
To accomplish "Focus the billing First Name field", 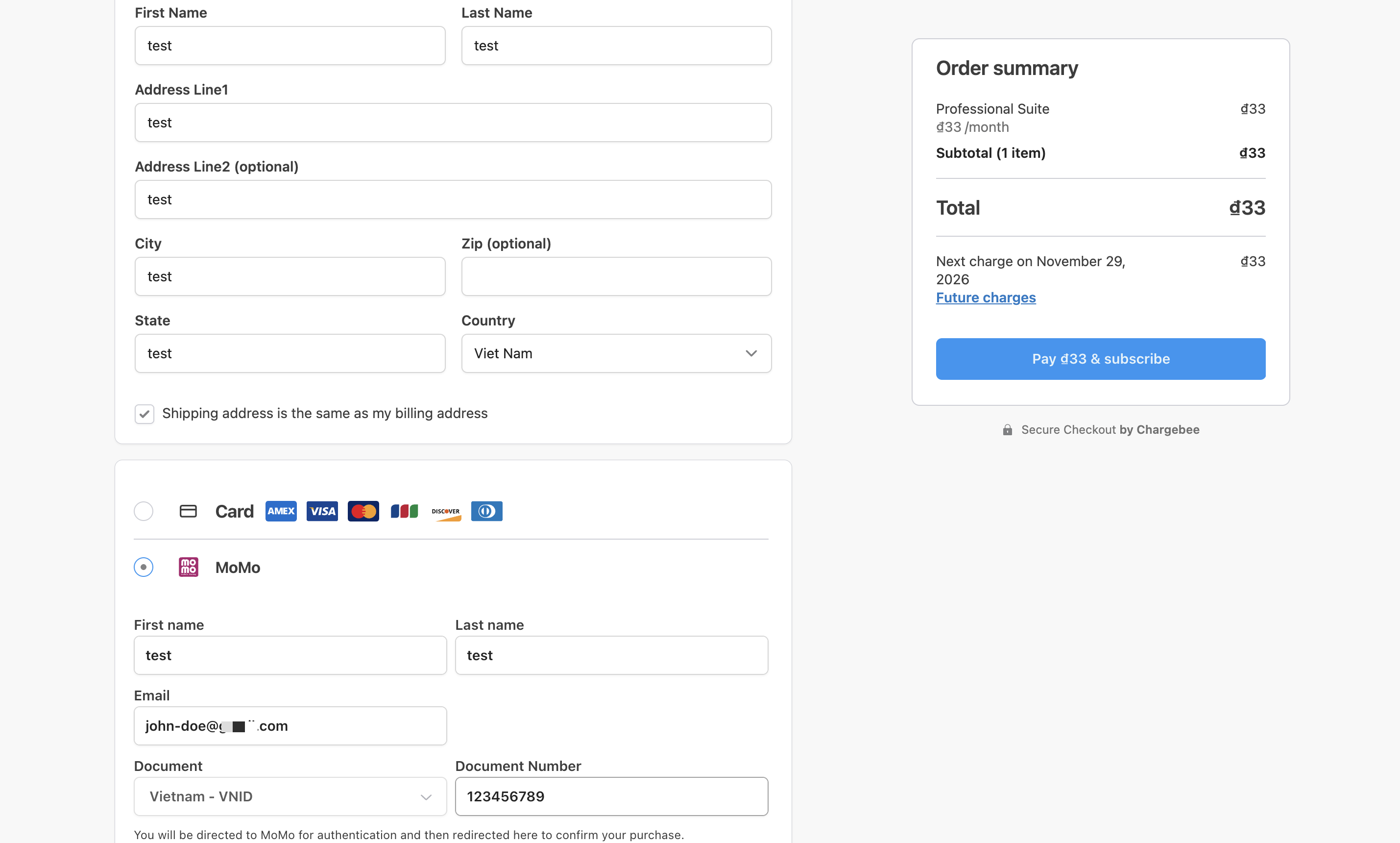I will click(x=290, y=46).
